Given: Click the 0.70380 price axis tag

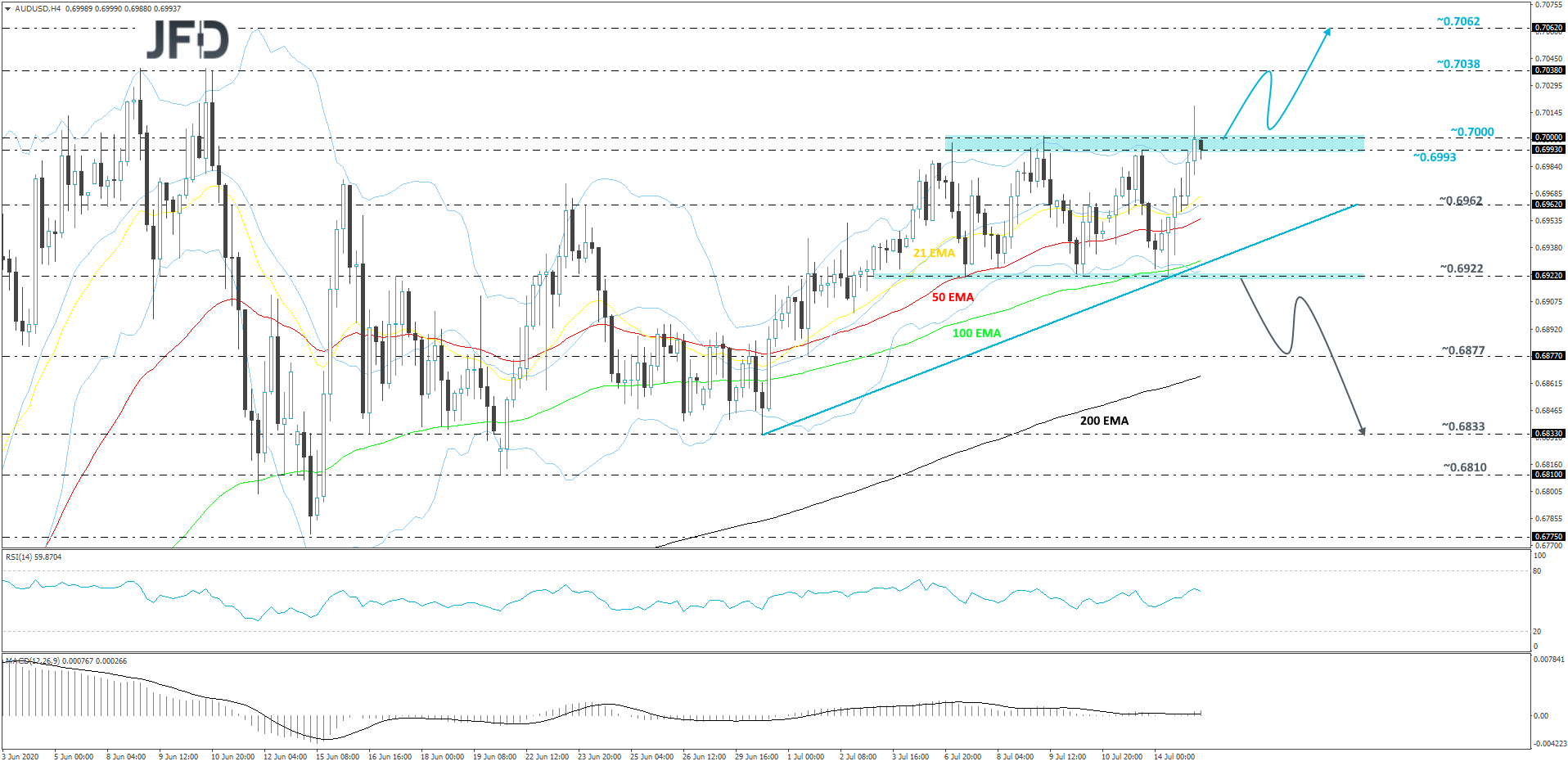Looking at the screenshot, I should pos(1548,70).
